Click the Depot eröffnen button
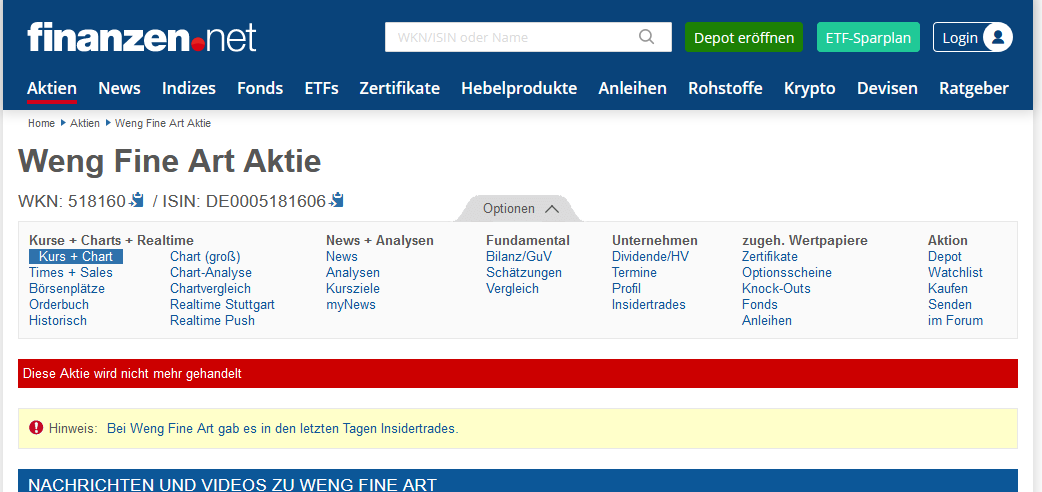The height and width of the screenshot is (492, 1042). (744, 37)
